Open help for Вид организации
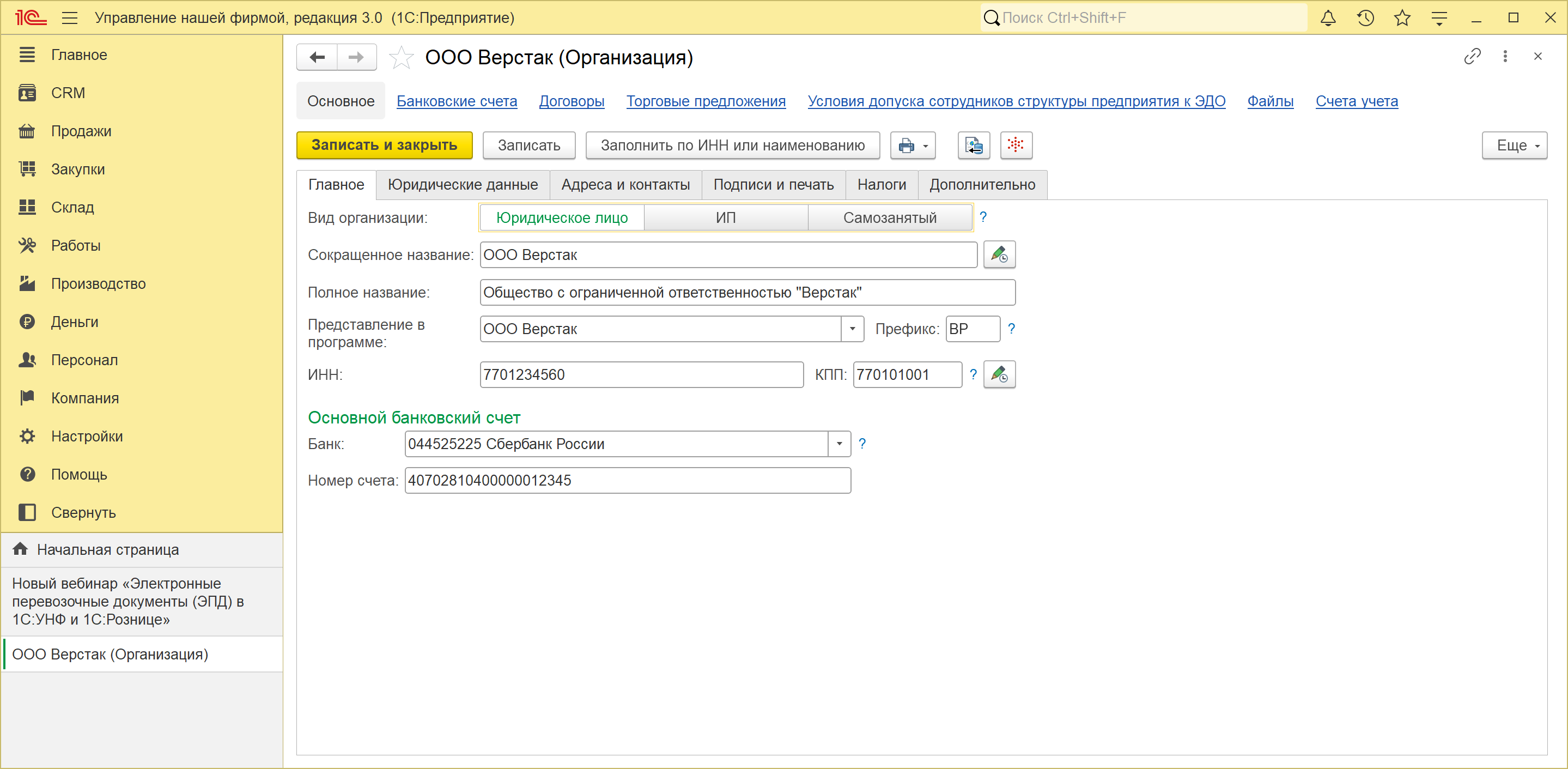This screenshot has width=1568, height=769. click(983, 217)
